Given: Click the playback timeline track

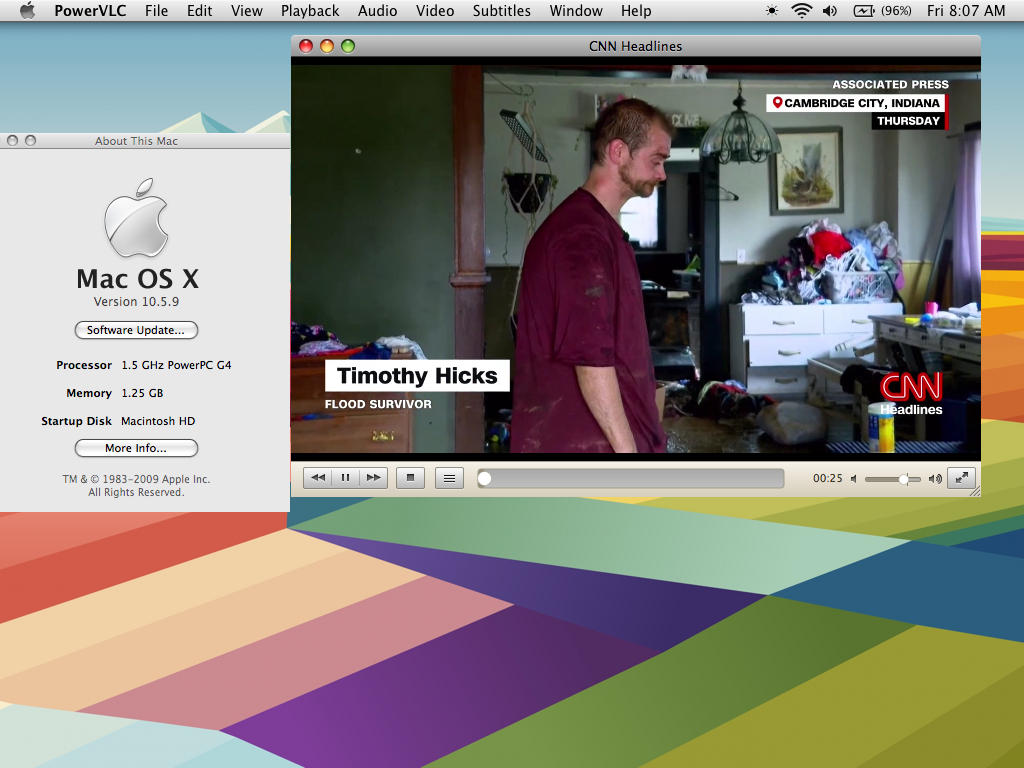Looking at the screenshot, I should [x=630, y=479].
